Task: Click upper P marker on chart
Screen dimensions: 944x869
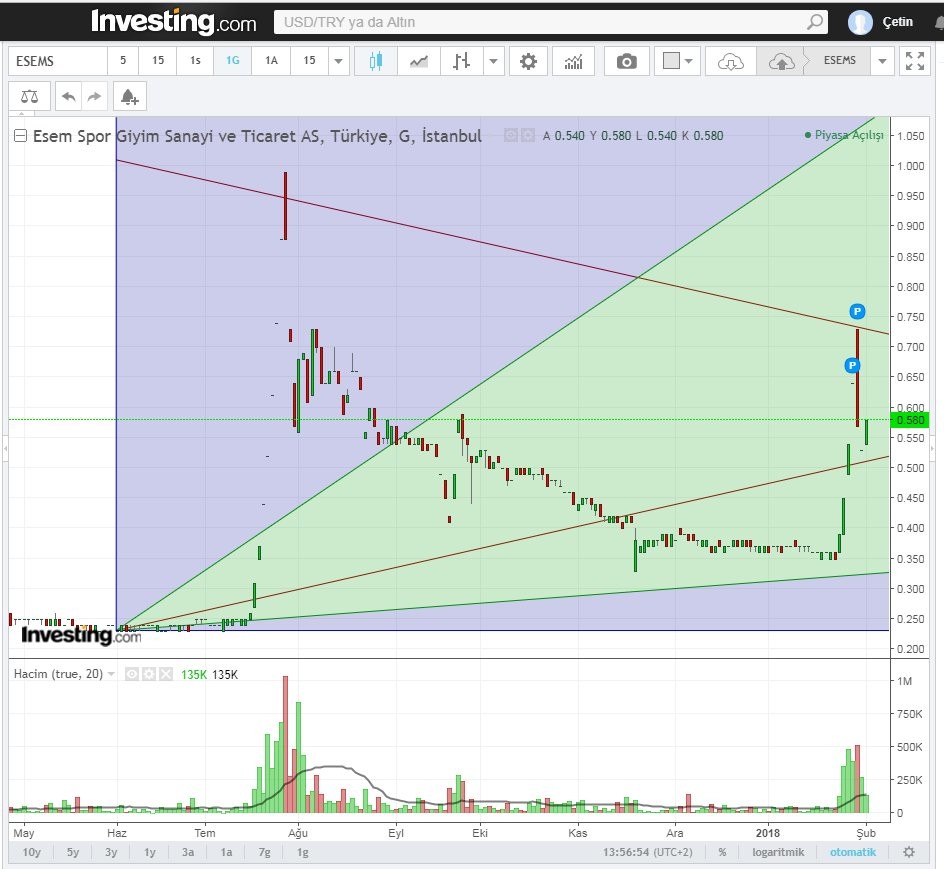Action: coord(857,311)
